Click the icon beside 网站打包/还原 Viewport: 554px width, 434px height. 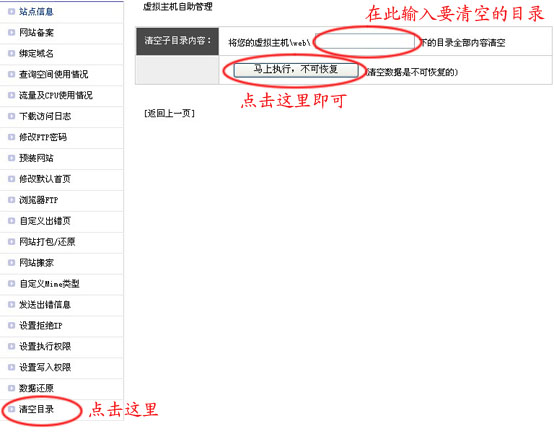tap(11, 242)
